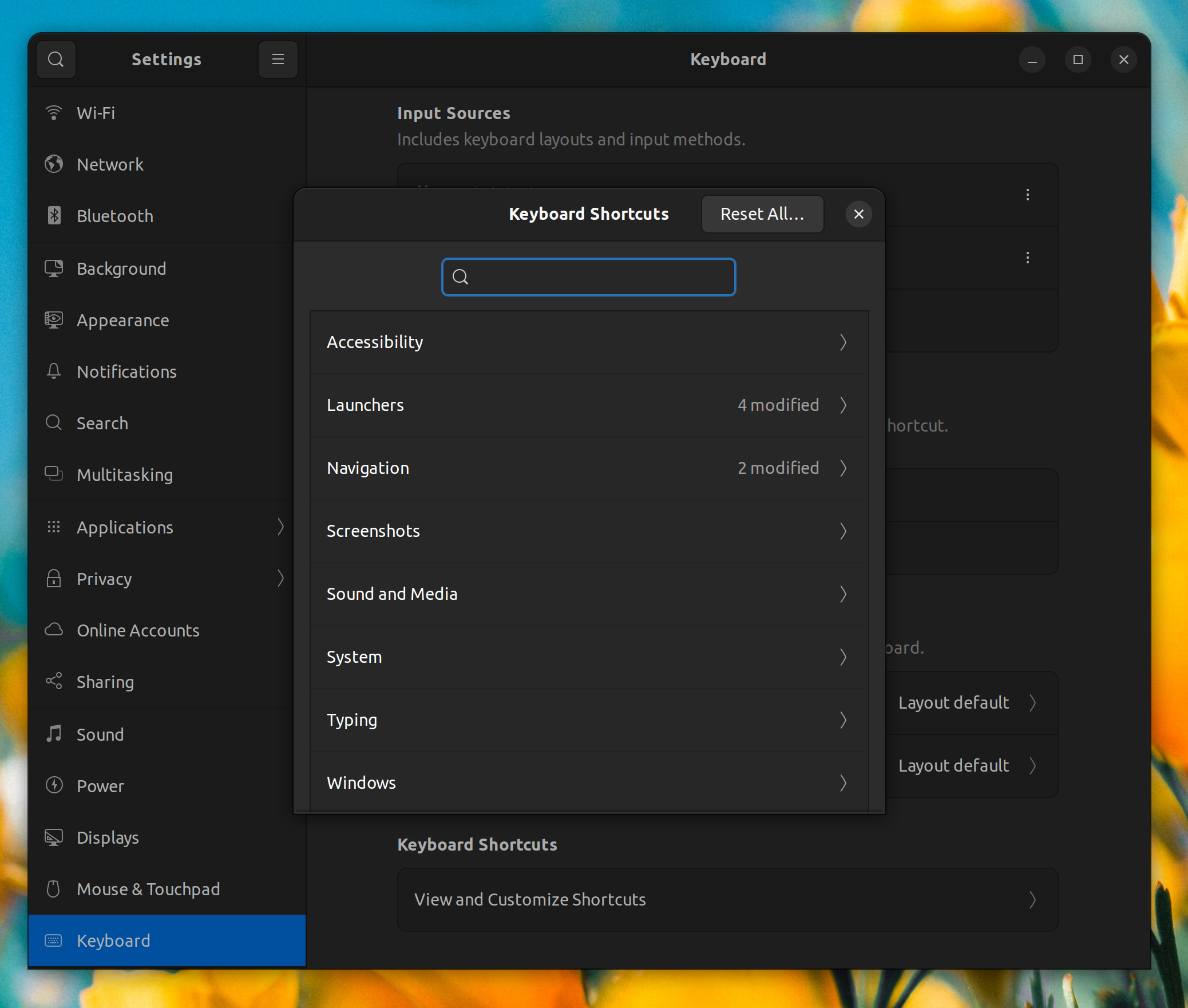Open first Layout default chevron
The image size is (1188, 1008).
[x=1033, y=703]
